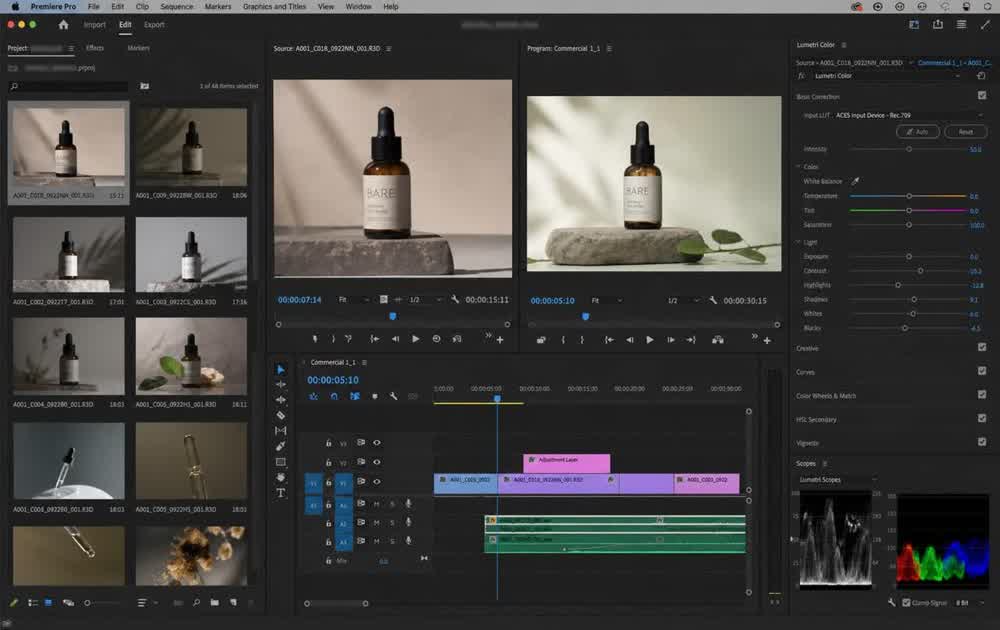The image size is (1000, 630).
Task: Toggle Curves section checkbox
Action: tap(982, 370)
